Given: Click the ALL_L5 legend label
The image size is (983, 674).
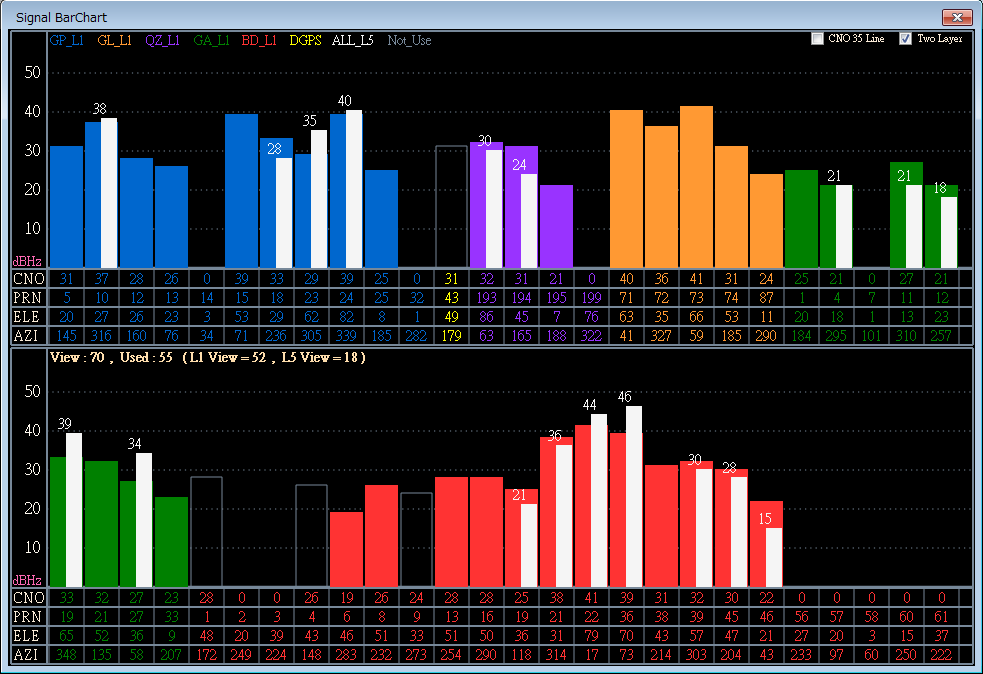Looking at the screenshot, I should (353, 40).
